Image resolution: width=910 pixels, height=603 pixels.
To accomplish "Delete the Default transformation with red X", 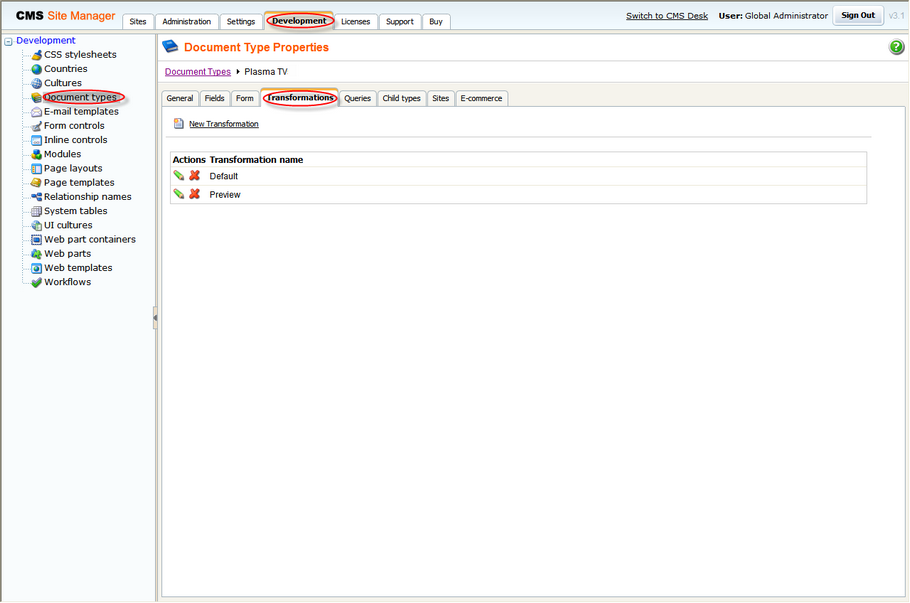I will click(194, 176).
